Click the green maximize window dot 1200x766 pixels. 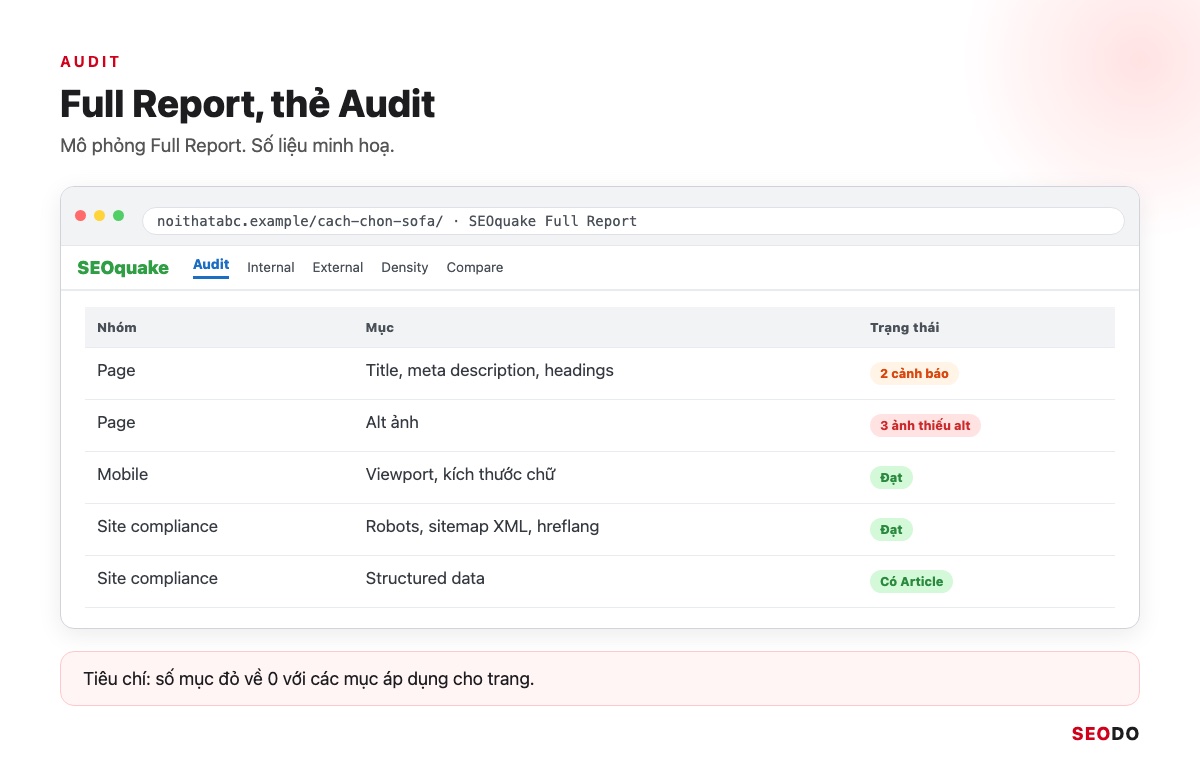(x=119, y=216)
